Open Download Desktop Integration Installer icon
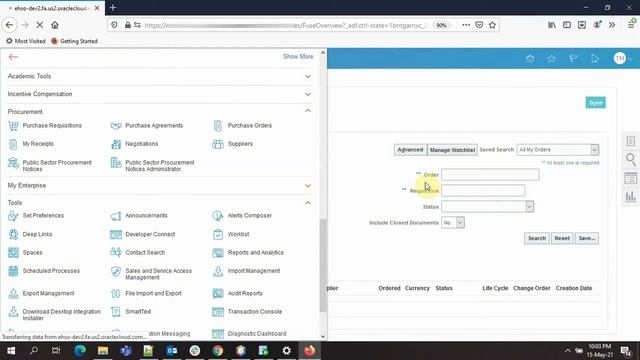640x360 pixels. tap(13, 312)
